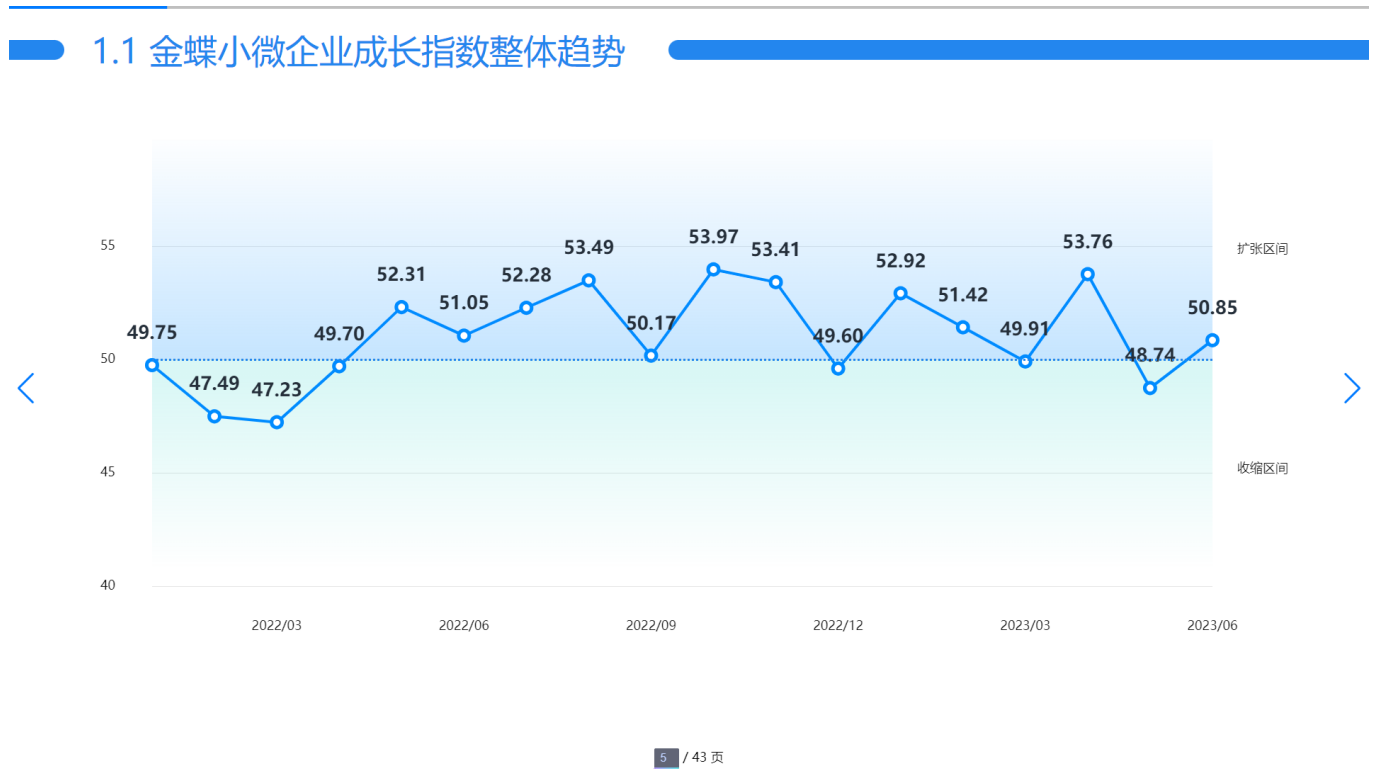This screenshot has width=1377, height=777.
Task: Select the data point labeled 47.23
Action: tap(277, 422)
